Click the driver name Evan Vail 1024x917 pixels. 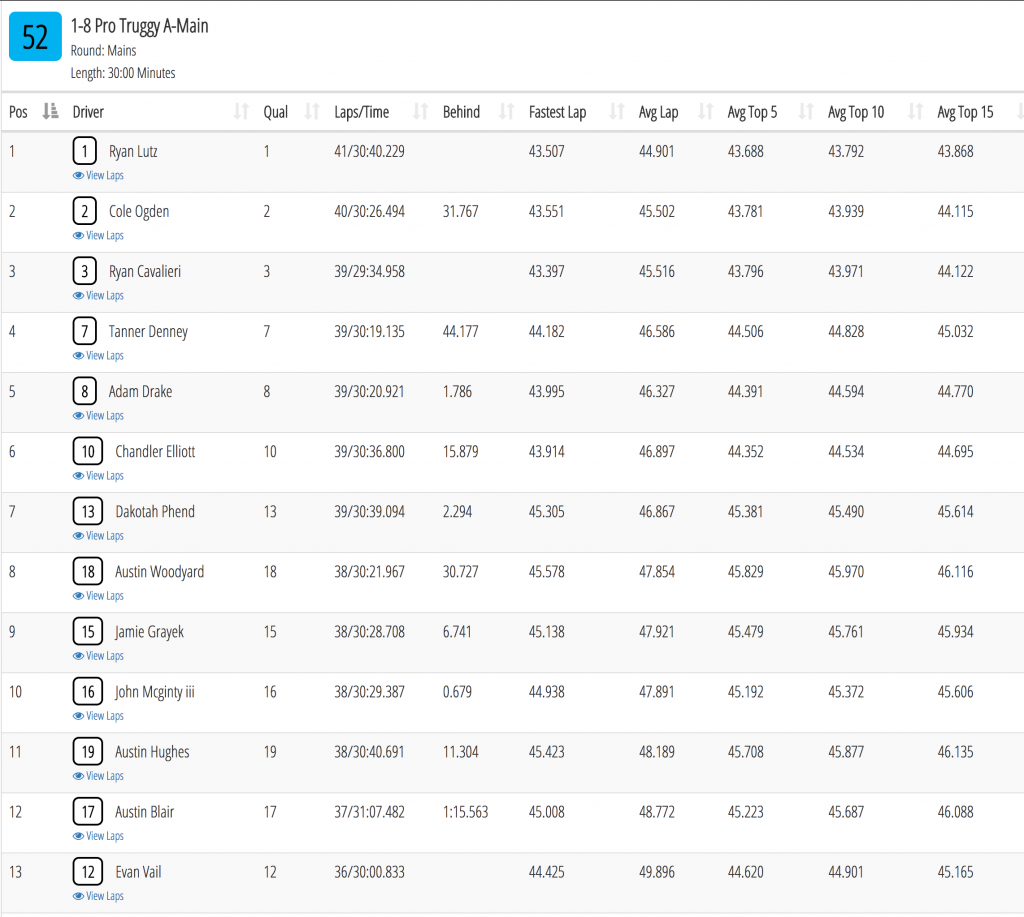tap(138, 873)
